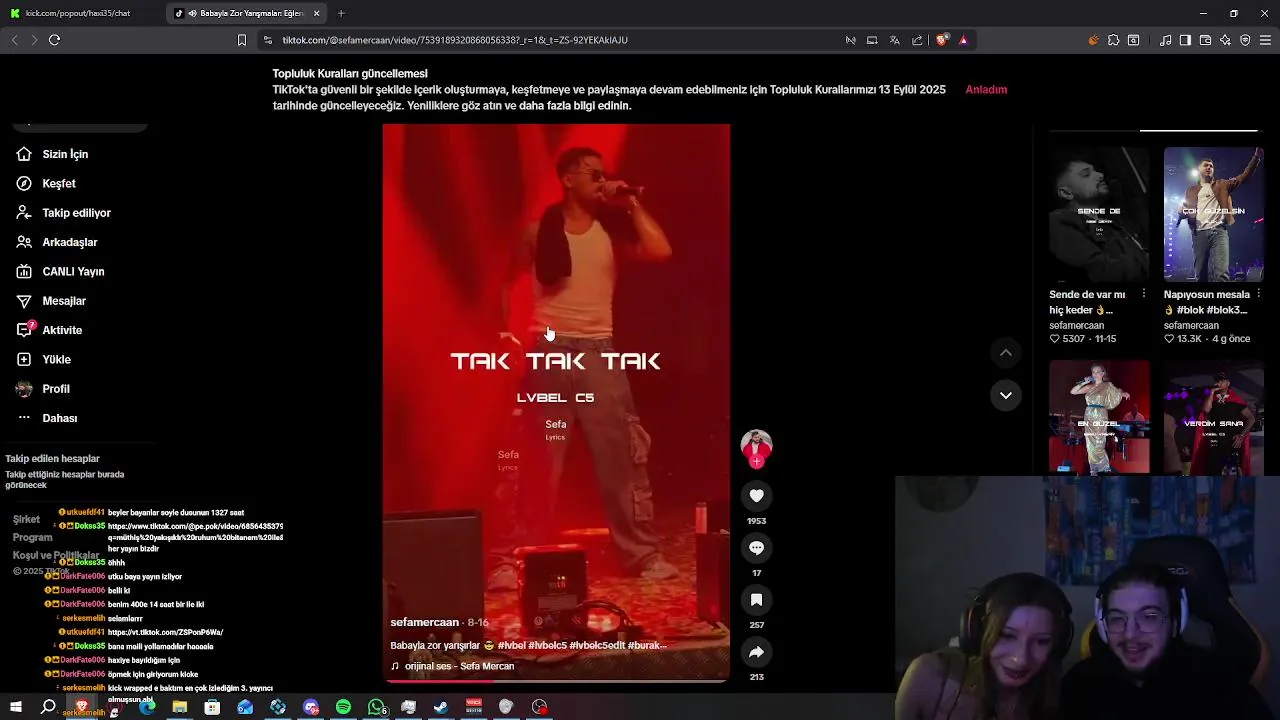
Task: Open Takip ediliyor feed
Action: [x=76, y=212]
